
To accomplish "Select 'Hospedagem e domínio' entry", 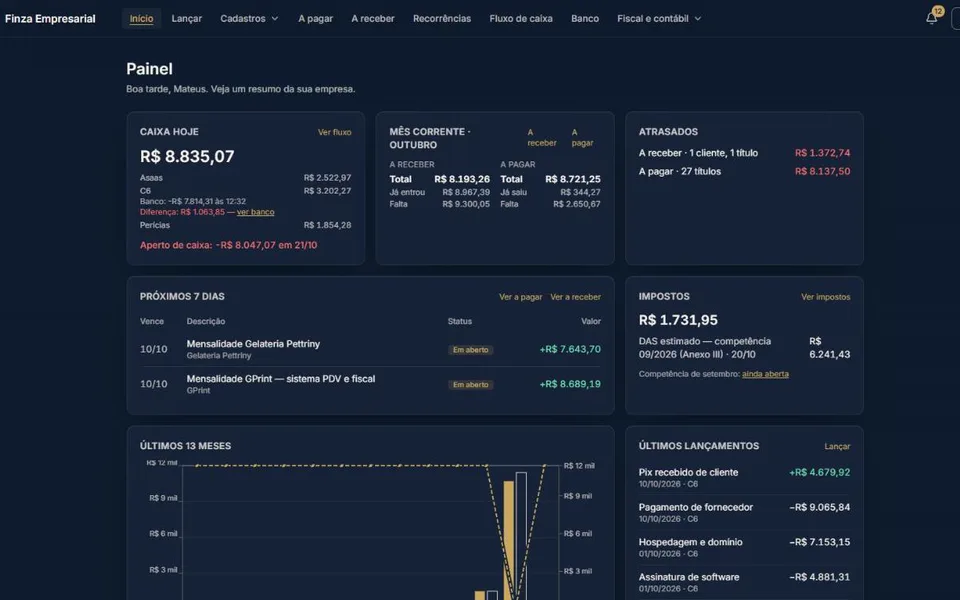I will 744,547.
